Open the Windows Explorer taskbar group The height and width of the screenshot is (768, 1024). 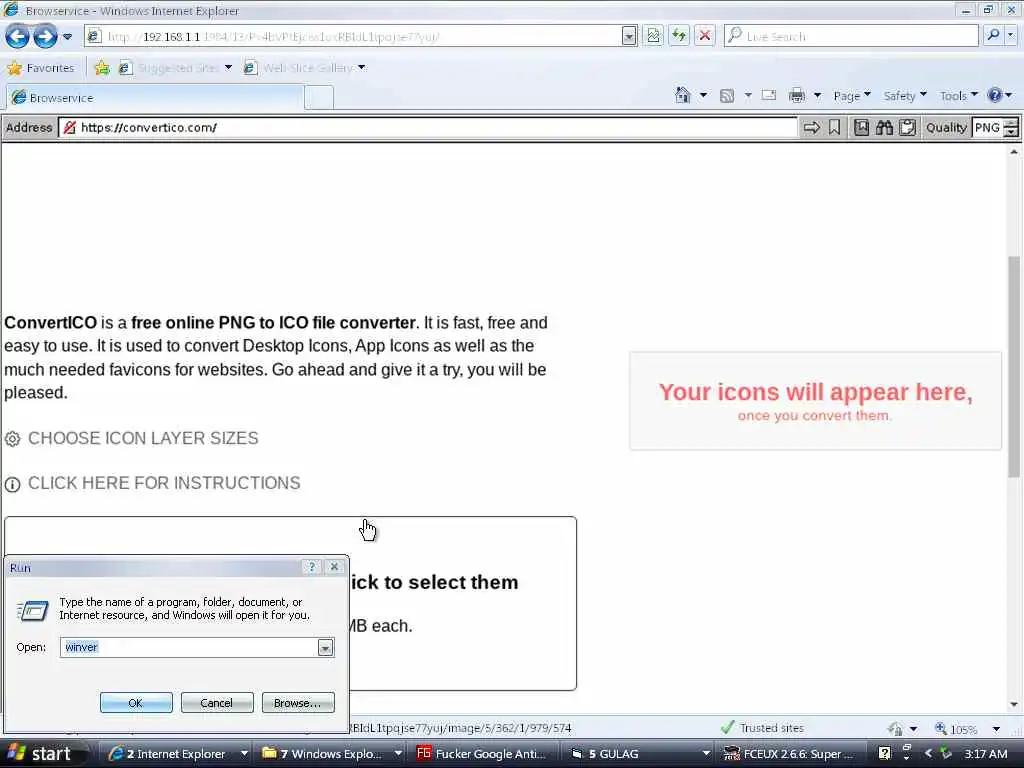point(330,754)
